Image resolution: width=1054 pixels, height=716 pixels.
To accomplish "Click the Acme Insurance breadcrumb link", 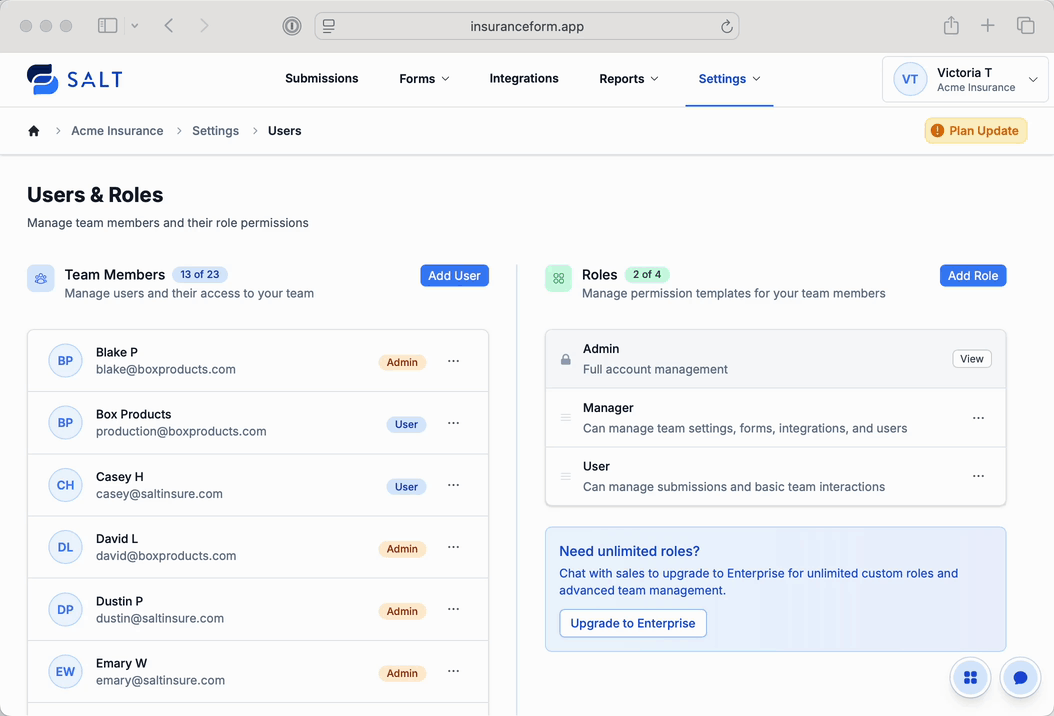I will 117,131.
